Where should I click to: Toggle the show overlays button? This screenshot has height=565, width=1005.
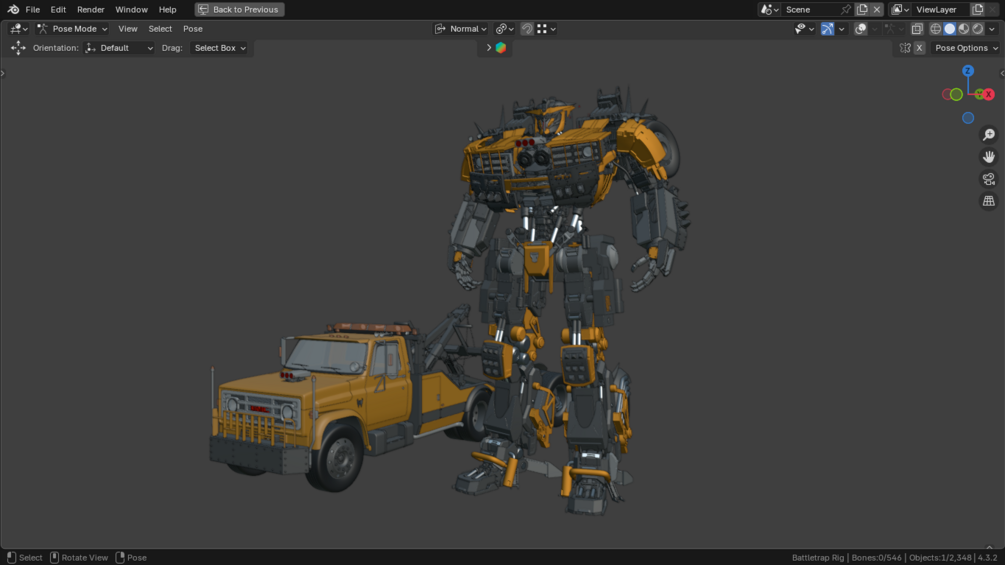pos(861,29)
